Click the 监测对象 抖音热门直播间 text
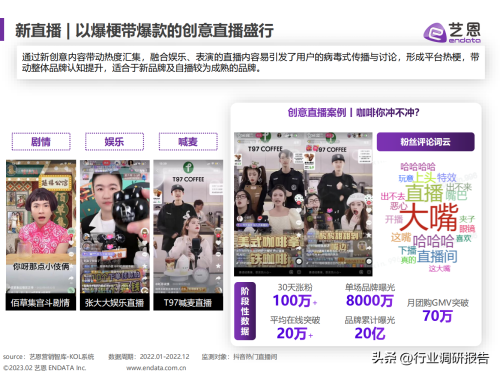Image resolution: width=500 pixels, height=375 pixels. click(x=239, y=357)
